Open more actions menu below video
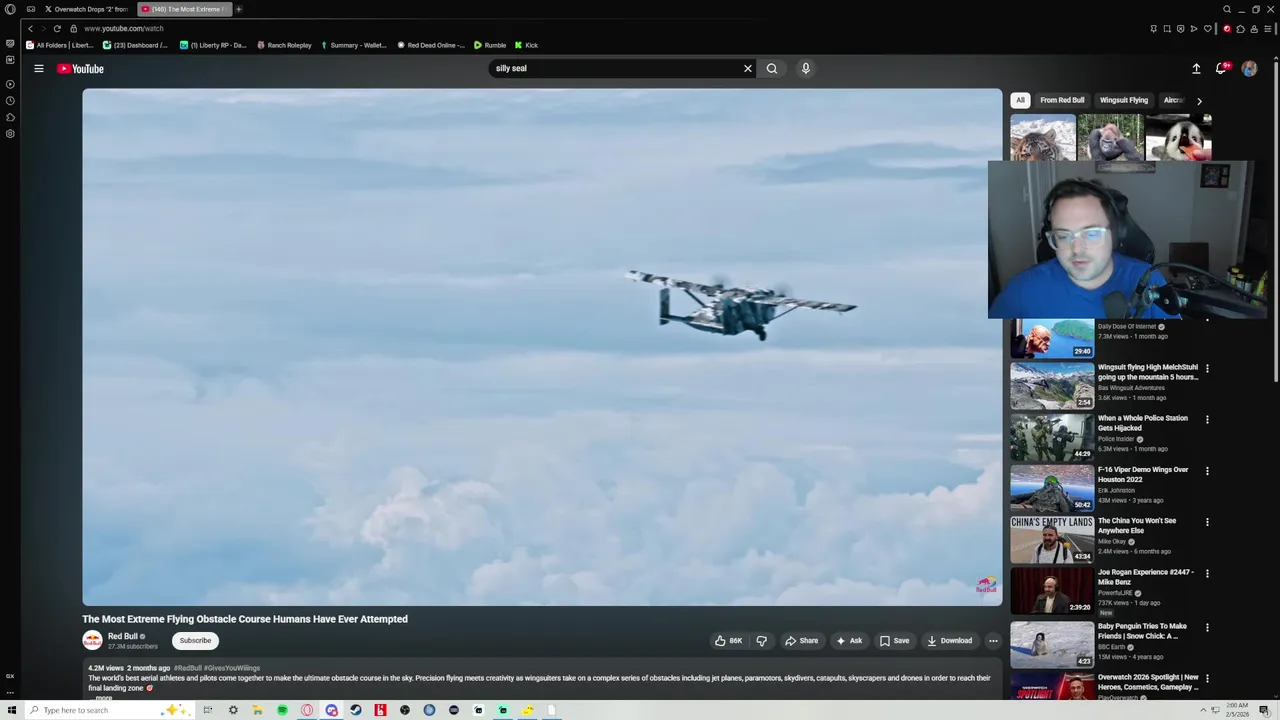 (993, 641)
